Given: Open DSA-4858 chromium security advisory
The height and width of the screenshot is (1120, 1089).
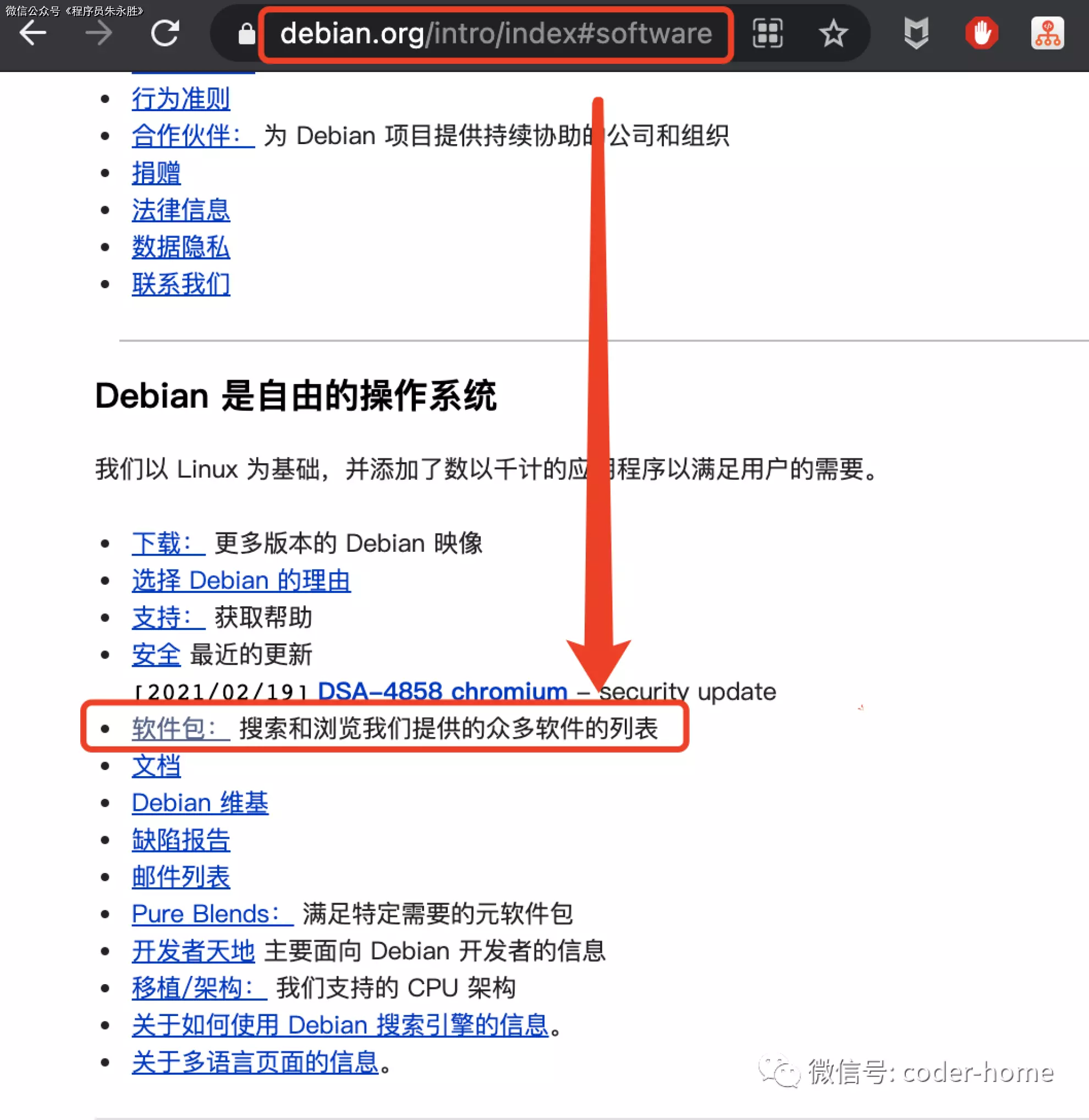Looking at the screenshot, I should [442, 691].
